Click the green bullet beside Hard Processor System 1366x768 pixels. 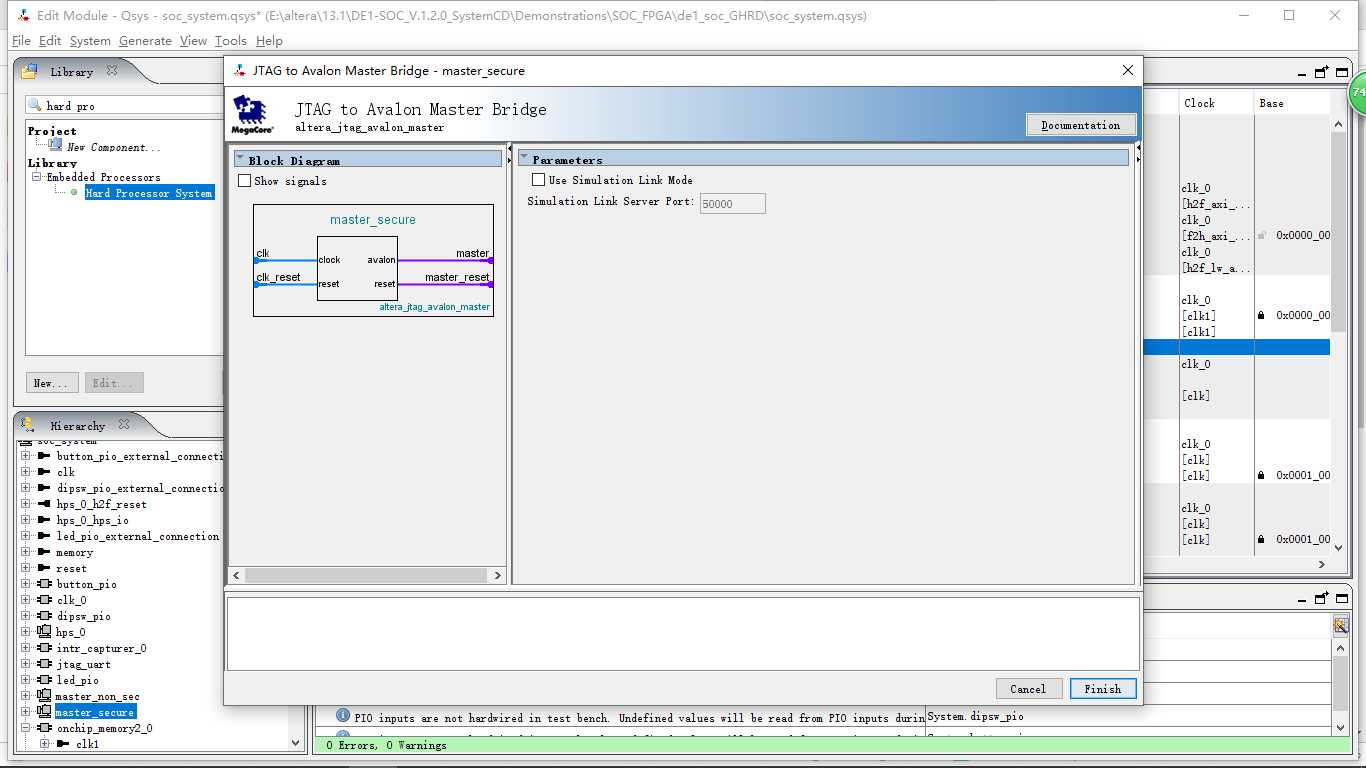(x=74, y=193)
